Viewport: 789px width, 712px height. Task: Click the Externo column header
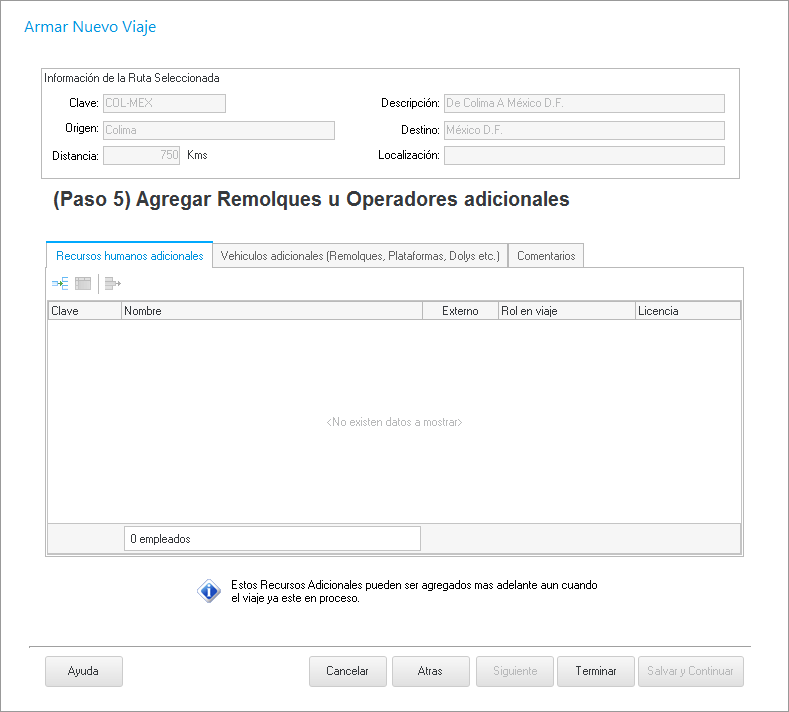click(x=460, y=311)
